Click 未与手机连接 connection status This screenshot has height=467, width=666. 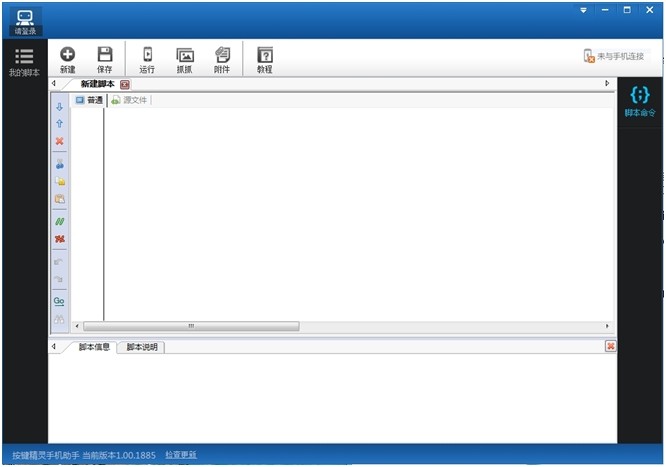point(614,56)
